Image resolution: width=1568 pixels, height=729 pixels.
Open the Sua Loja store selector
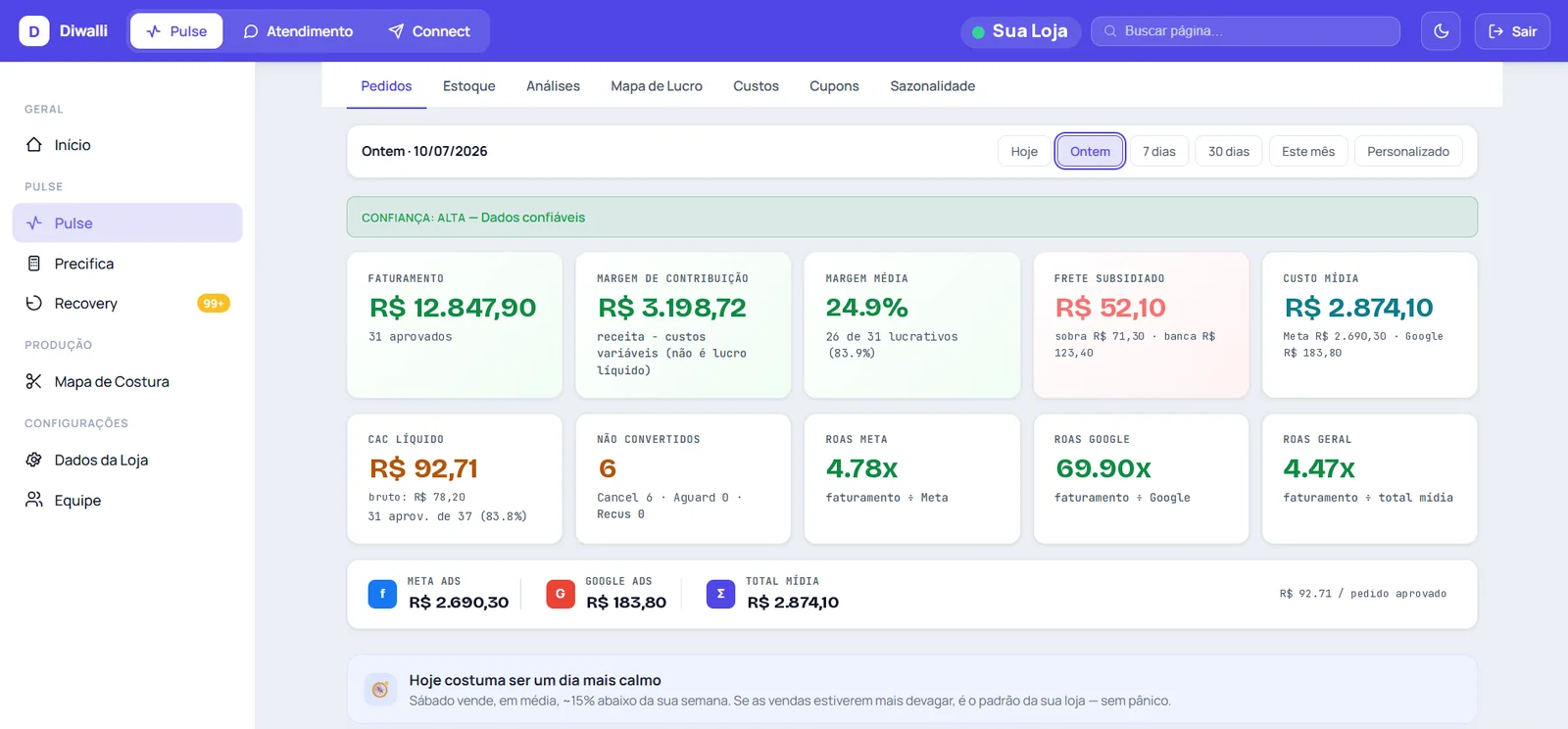point(1020,31)
